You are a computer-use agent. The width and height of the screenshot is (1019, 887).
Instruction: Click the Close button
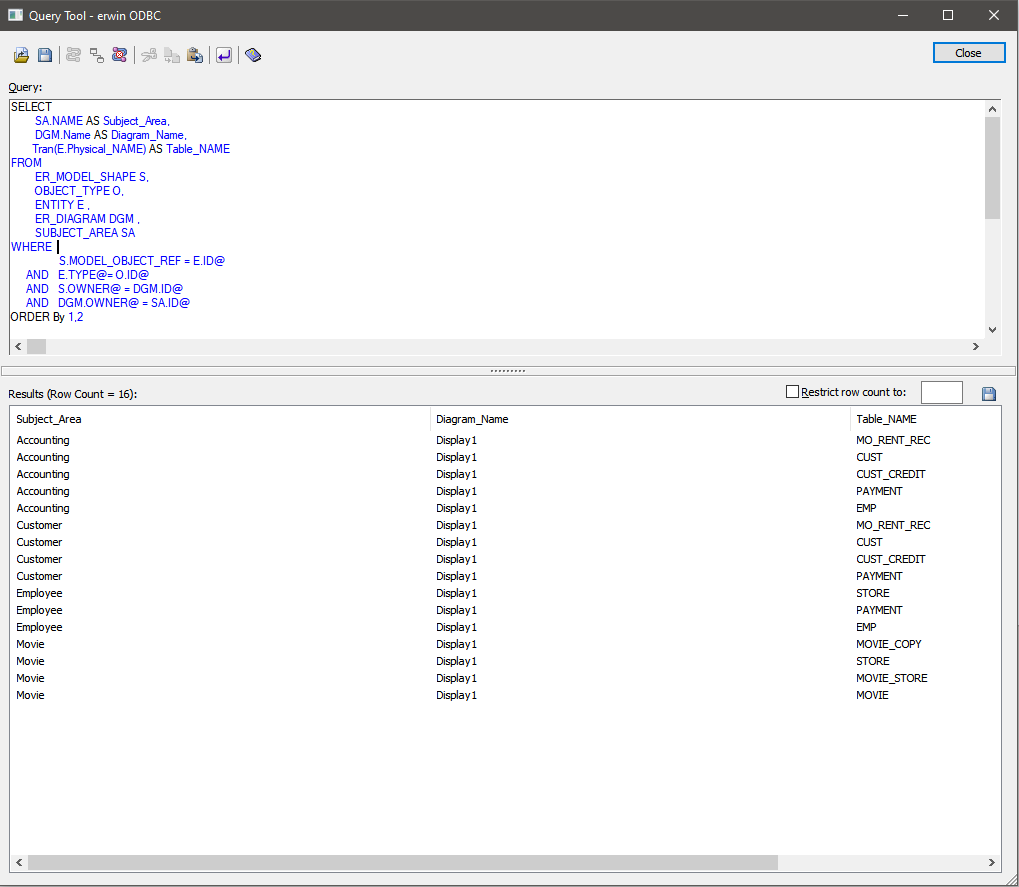968,53
